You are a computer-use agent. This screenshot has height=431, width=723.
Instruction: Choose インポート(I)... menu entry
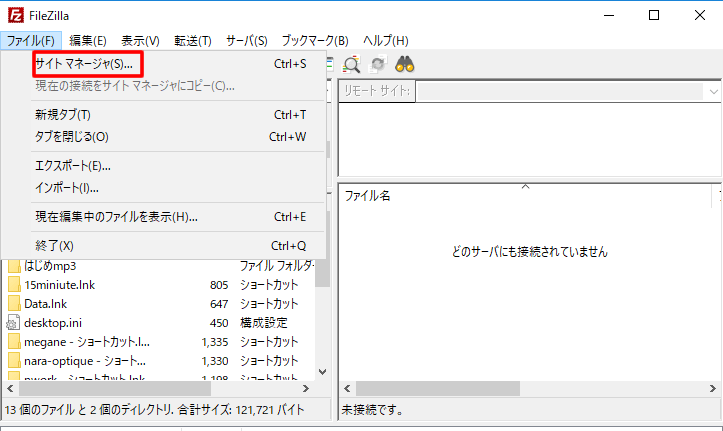point(67,187)
